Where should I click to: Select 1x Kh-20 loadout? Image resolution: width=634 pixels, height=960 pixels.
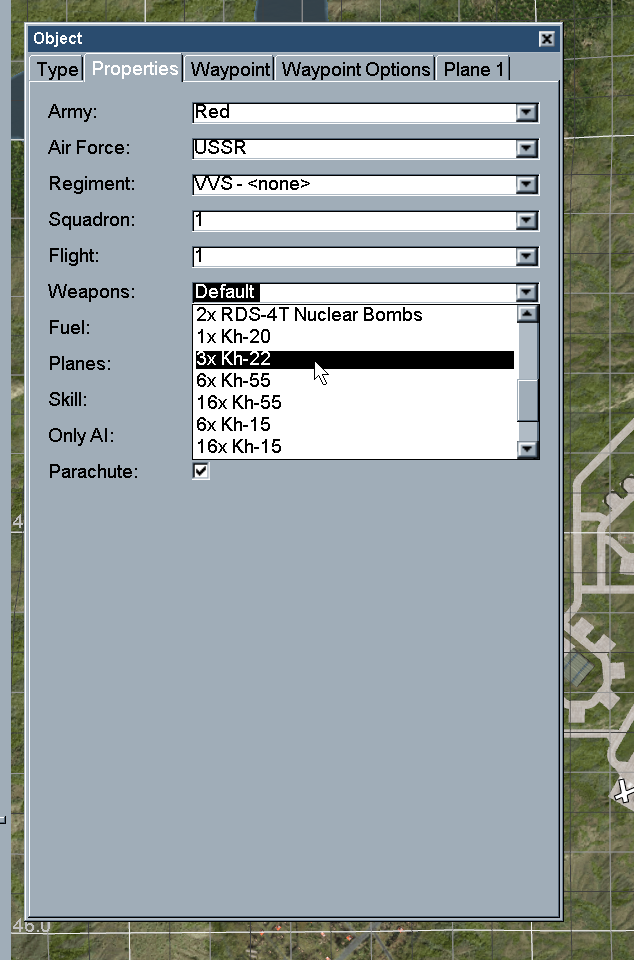[355, 337]
